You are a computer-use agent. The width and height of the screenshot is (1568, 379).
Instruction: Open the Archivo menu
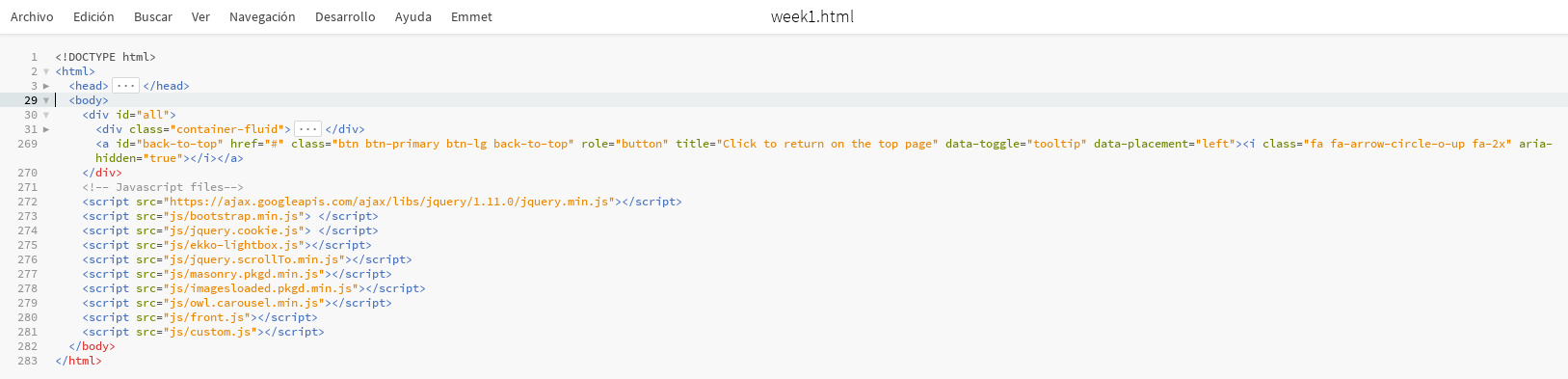click(32, 16)
